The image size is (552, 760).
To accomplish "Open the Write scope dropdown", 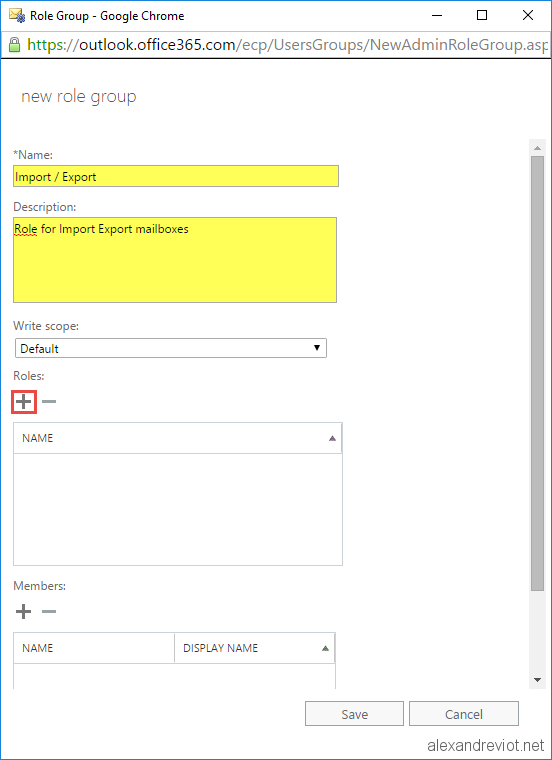I will 171,348.
